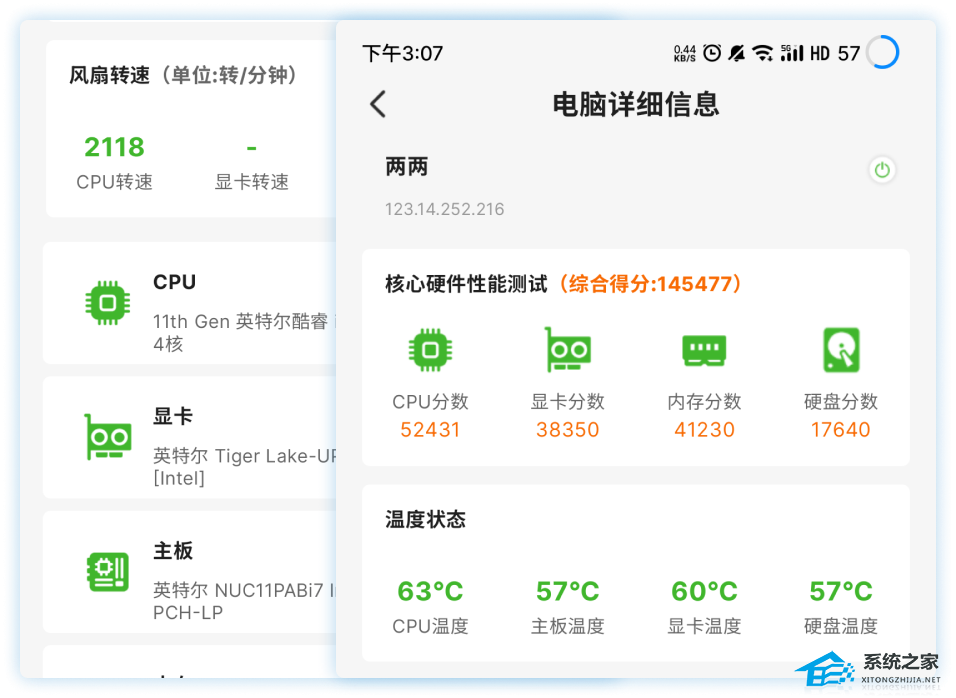Select the CPU score chip icon
This screenshot has width=956, height=698.
tap(430, 350)
